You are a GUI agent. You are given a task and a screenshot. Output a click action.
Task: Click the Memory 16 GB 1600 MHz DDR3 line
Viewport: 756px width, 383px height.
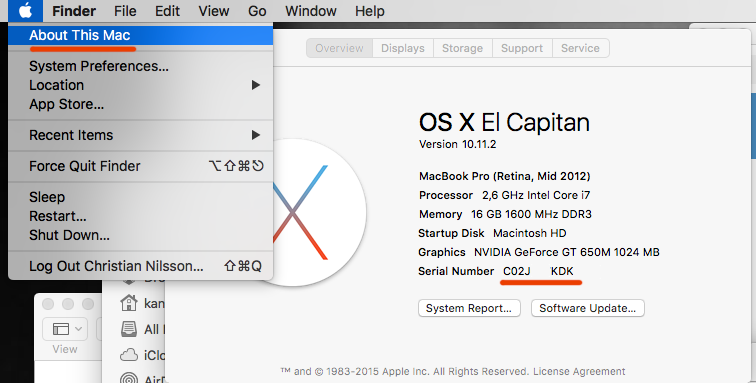(x=505, y=214)
